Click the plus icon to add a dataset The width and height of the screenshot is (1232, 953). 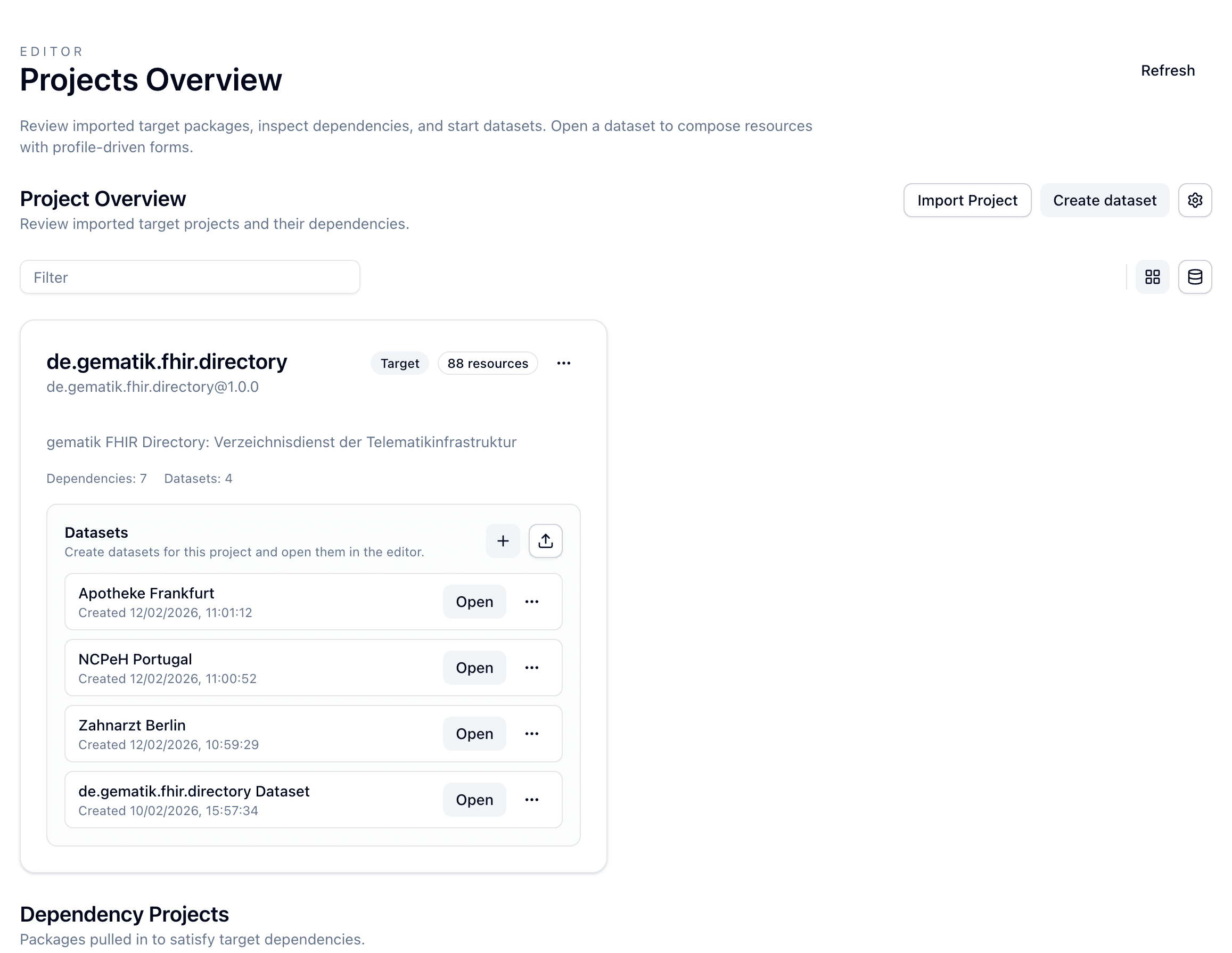[502, 540]
